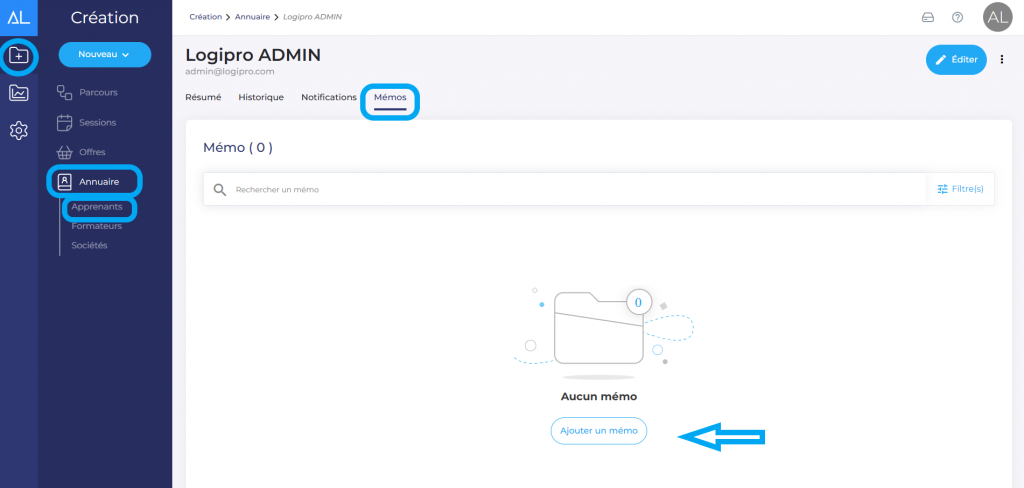
Task: Click the Offres basket icon
Action: [64, 152]
